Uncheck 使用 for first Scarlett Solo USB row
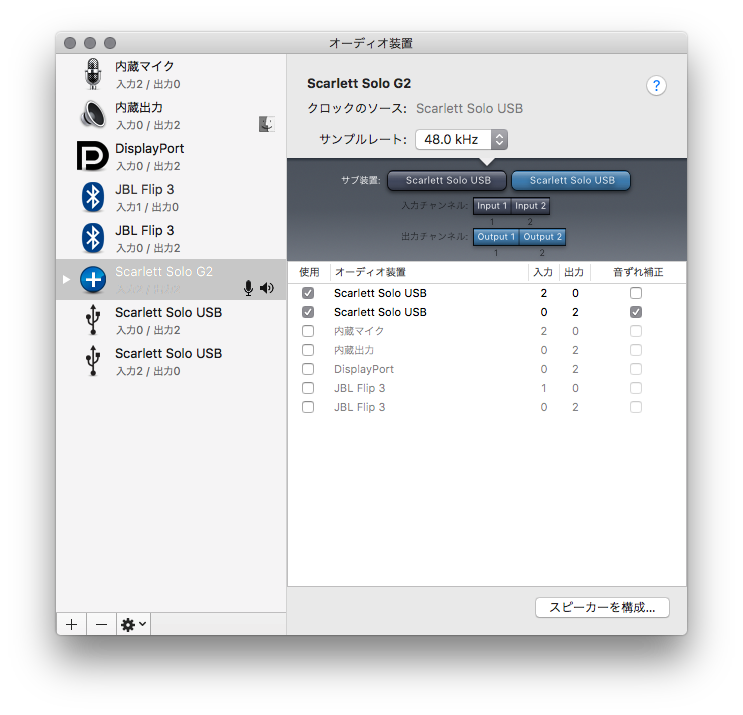743x715 pixels. click(x=308, y=293)
